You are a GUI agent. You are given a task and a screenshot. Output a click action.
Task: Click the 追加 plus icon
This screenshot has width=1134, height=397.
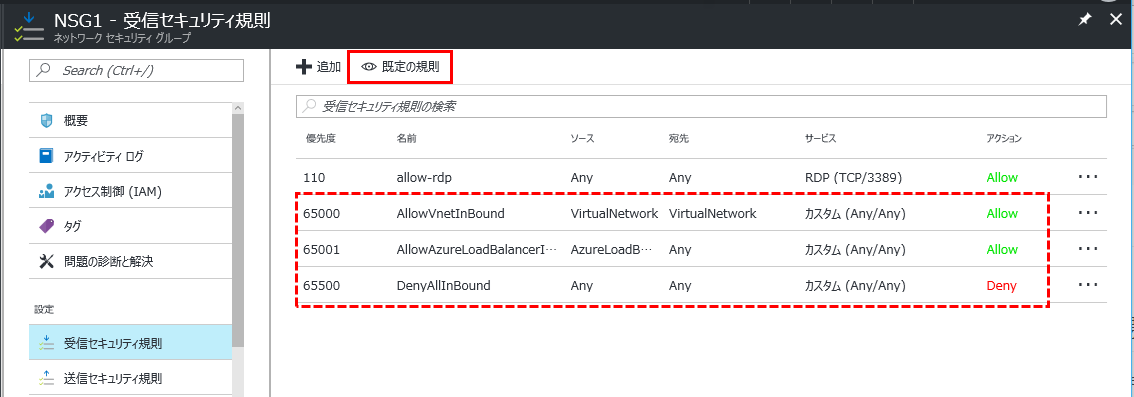[x=304, y=67]
